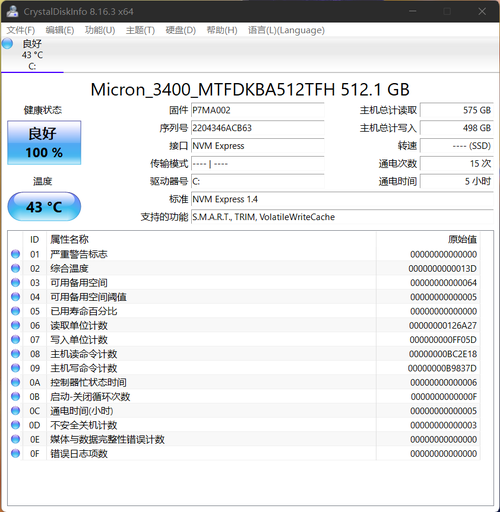Click status orb beside 不安全关机计数 row
This screenshot has width=500, height=512.
pyautogui.click(x=15, y=425)
